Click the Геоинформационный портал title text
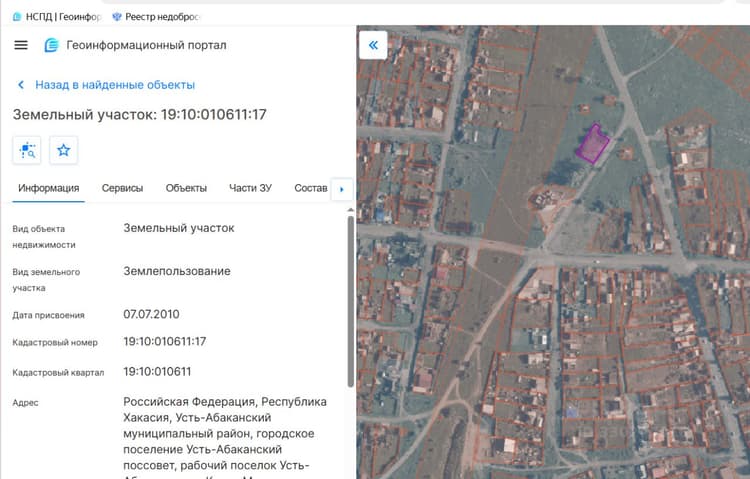Image resolution: width=750 pixels, height=479 pixels. point(146,45)
